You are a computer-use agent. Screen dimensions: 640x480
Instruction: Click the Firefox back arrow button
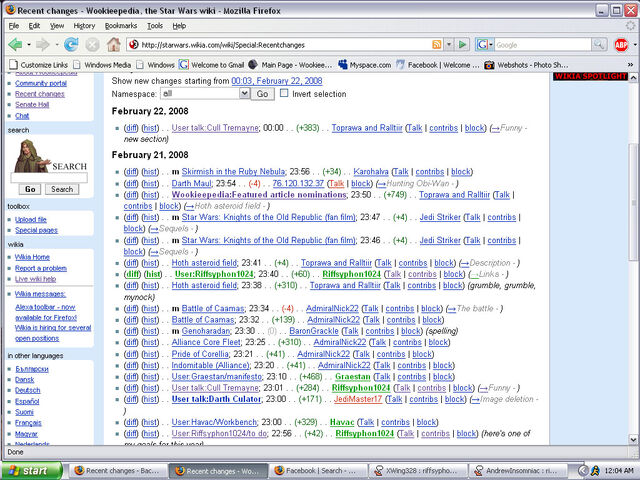(16, 44)
